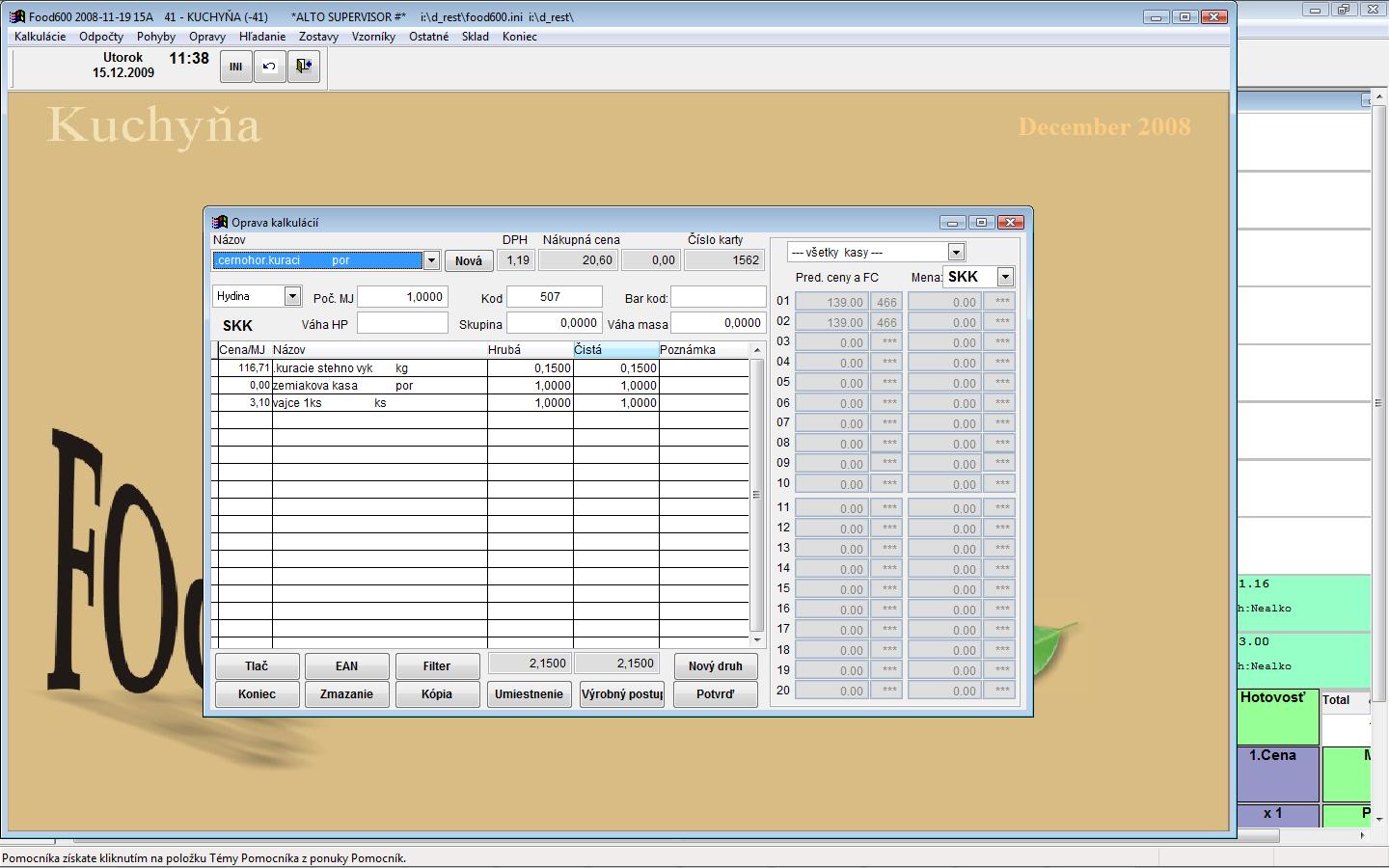This screenshot has height=868, width=1389.
Task: Click the Nová button
Action: coord(469,261)
